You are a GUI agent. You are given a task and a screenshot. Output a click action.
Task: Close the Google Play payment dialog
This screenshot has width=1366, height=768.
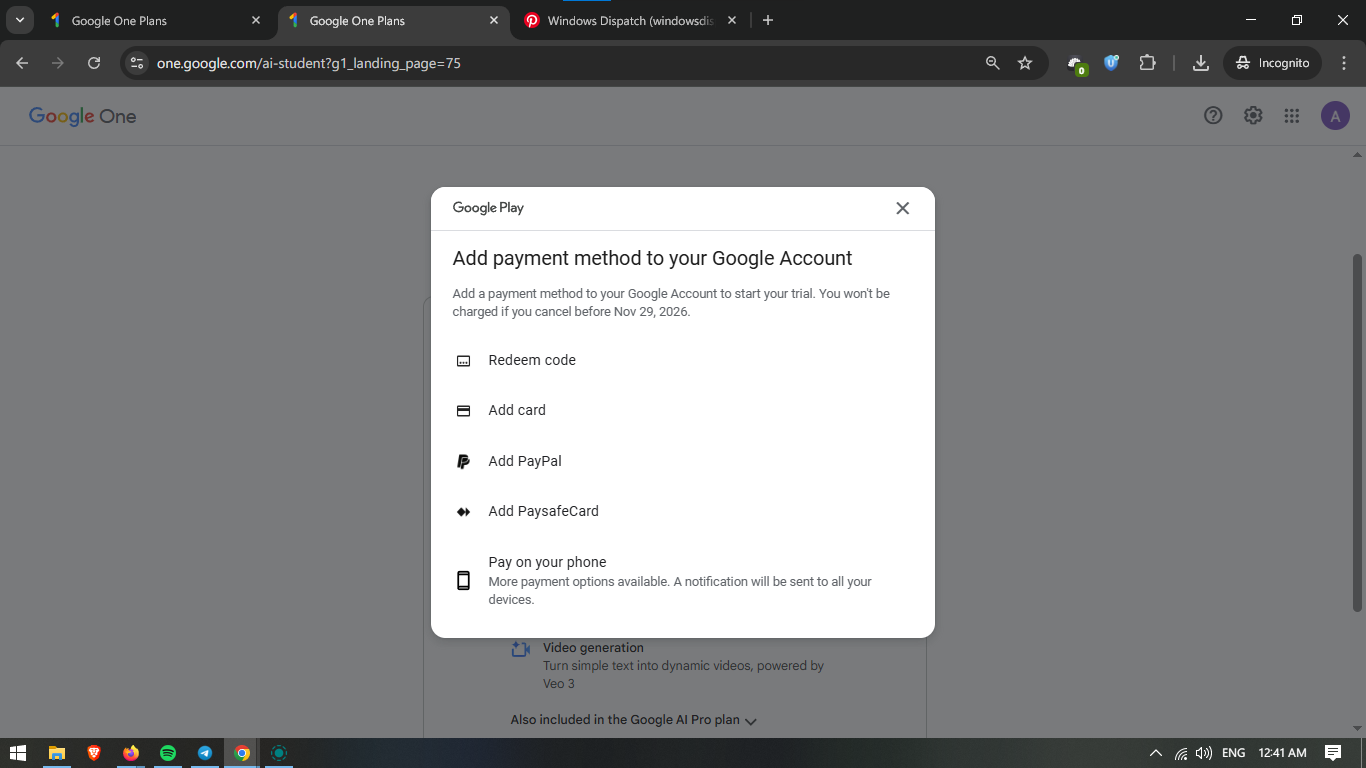pos(902,208)
